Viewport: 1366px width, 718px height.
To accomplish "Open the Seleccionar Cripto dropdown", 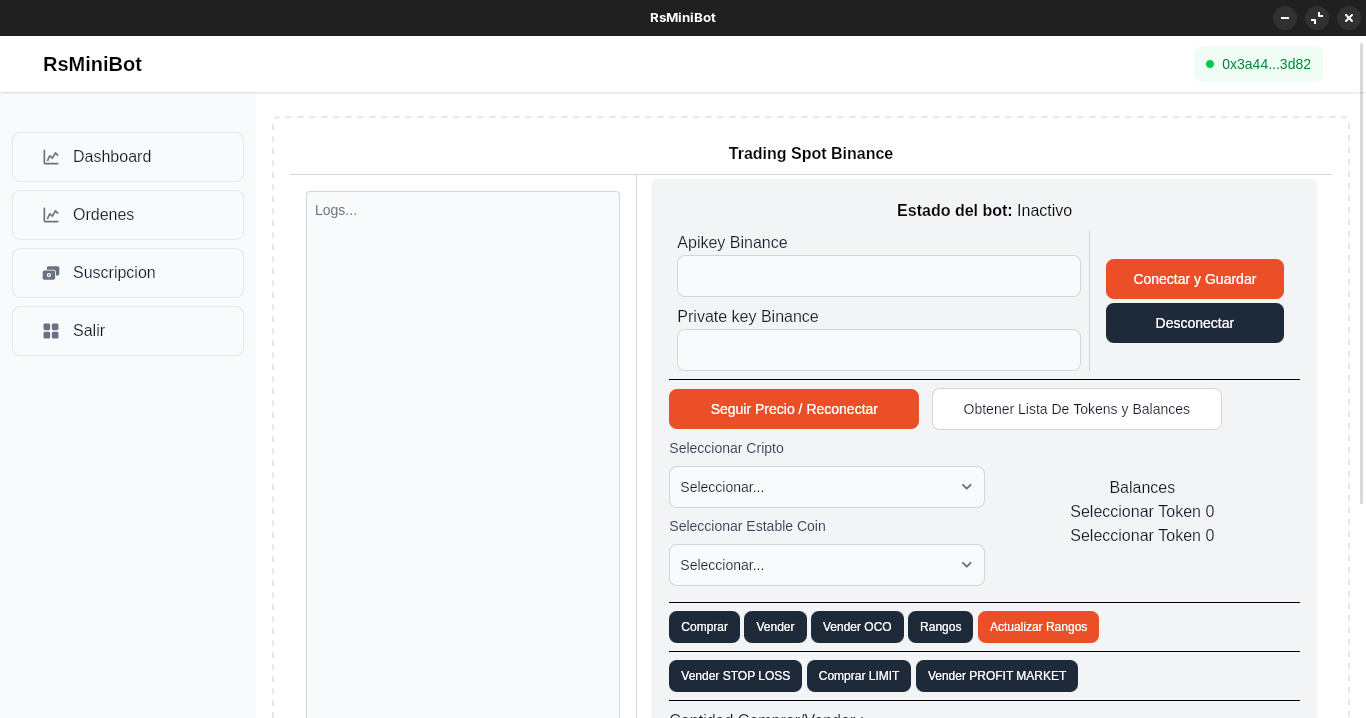I will click(x=826, y=487).
